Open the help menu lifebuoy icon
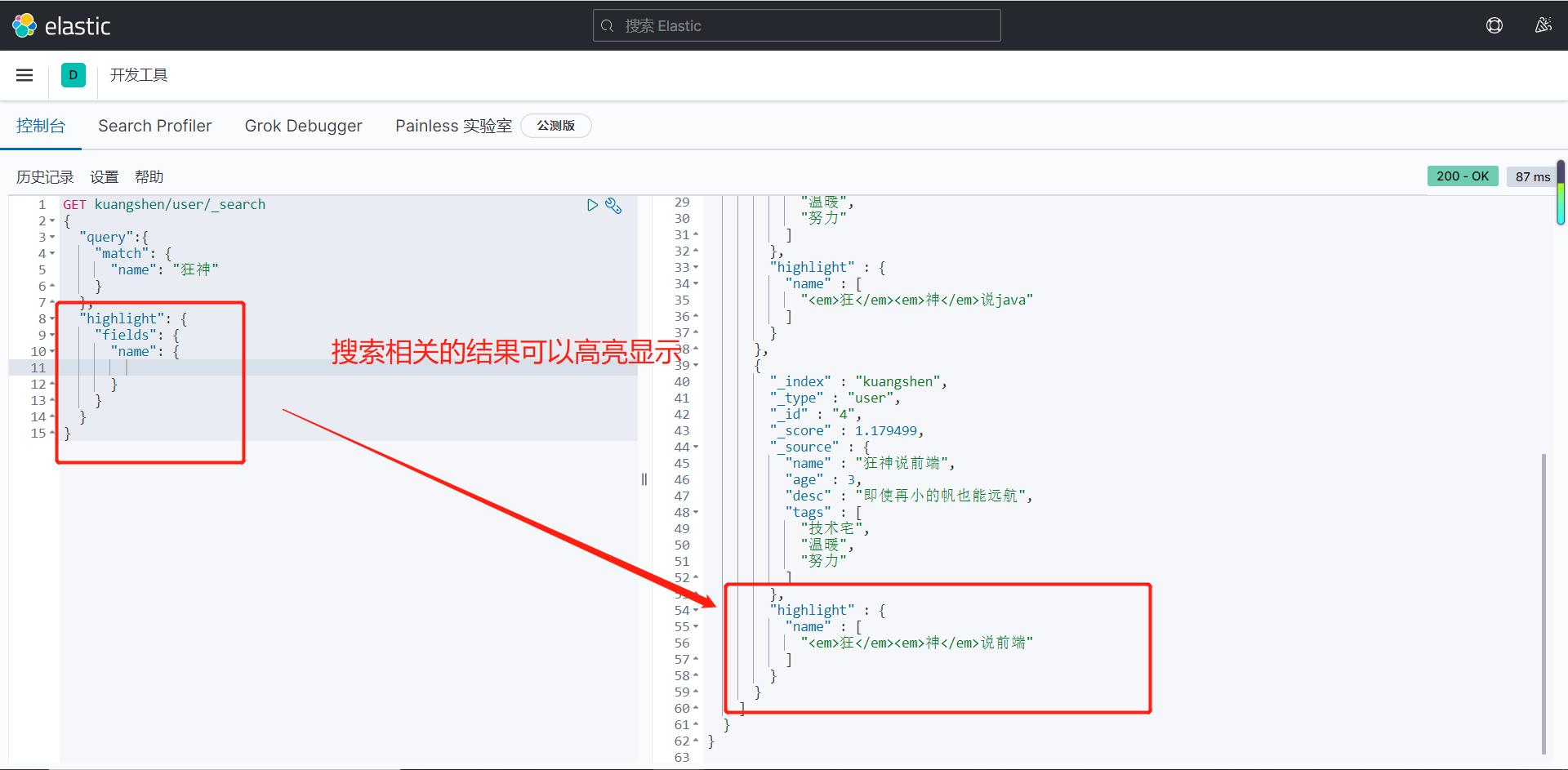 coord(1494,25)
